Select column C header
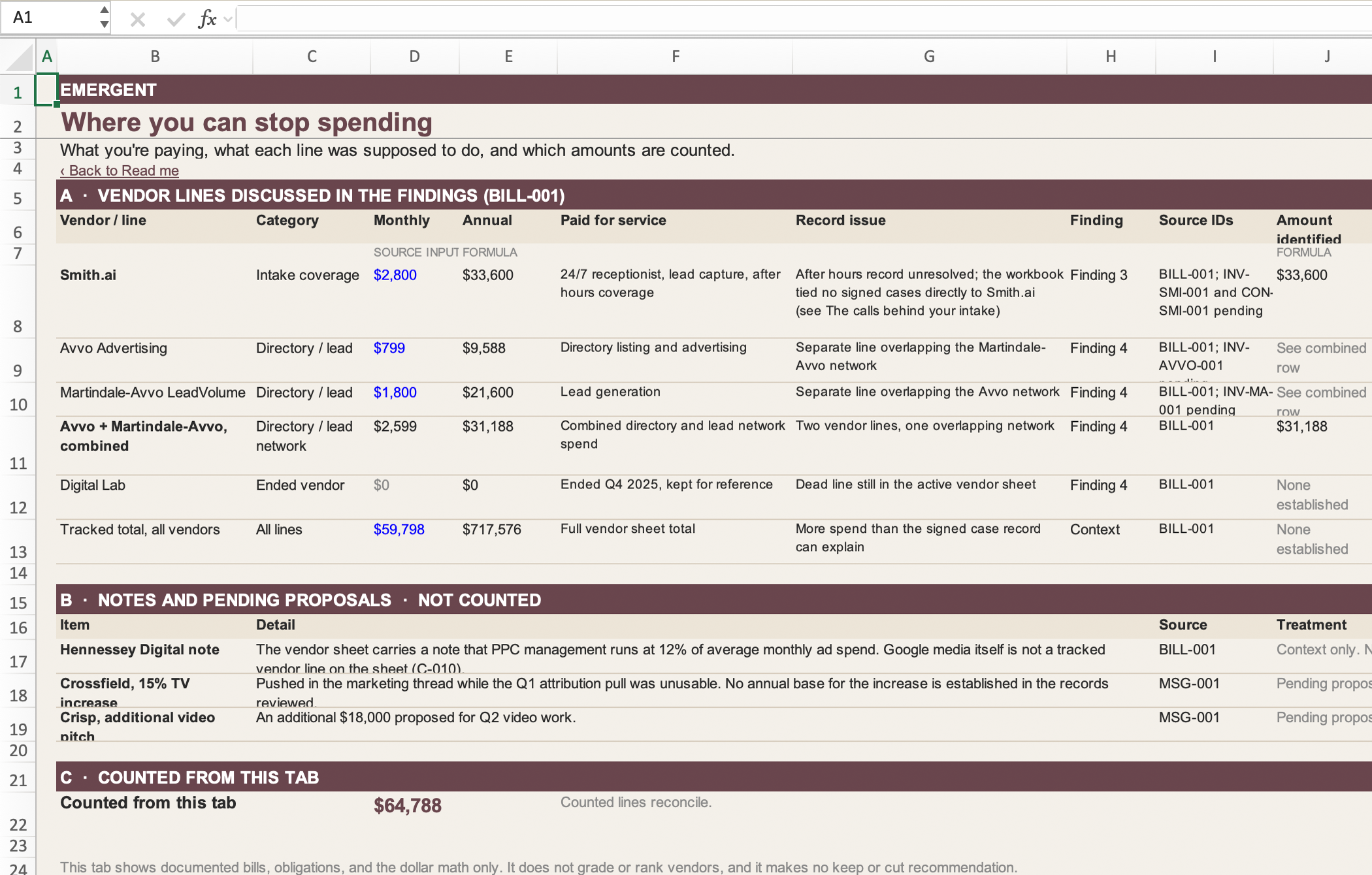The width and height of the screenshot is (1372, 875). tap(312, 57)
